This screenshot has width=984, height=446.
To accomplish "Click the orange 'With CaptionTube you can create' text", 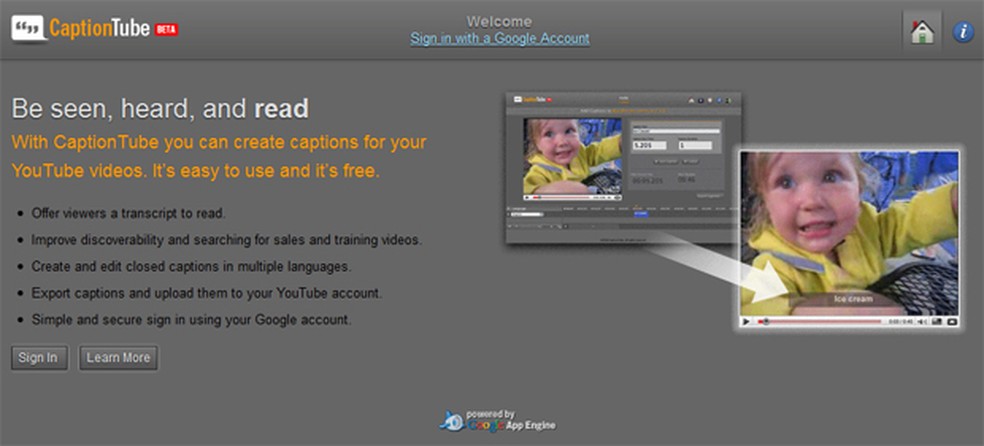I will coord(219,156).
